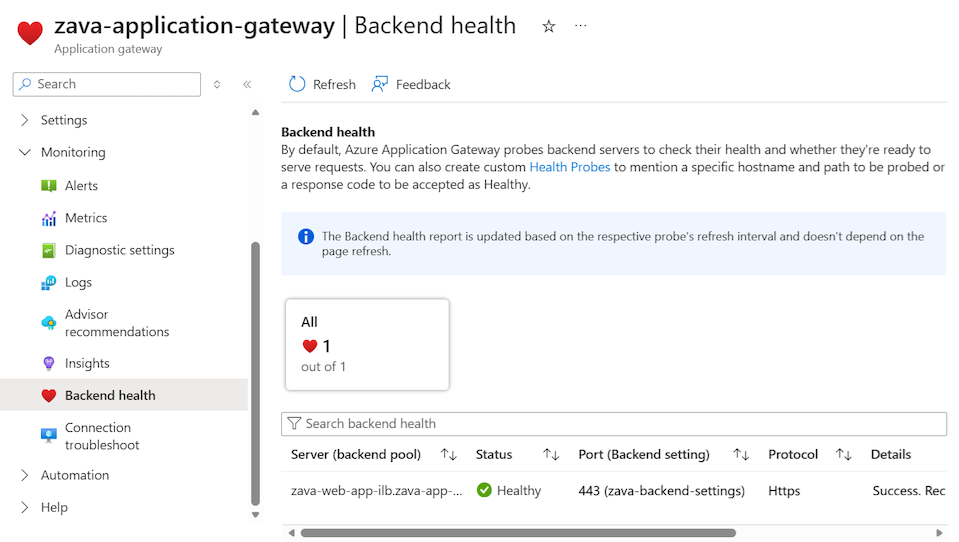Toggle sort on Port (Backend setting) column
Screen dimensions: 959x542
[741, 454]
